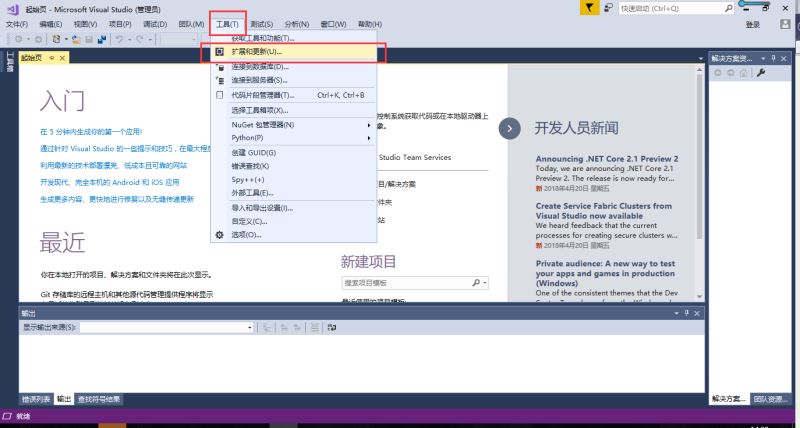Screen dimensions: 800x428
Task: Open the Private audience news article link
Action: click(x=605, y=273)
